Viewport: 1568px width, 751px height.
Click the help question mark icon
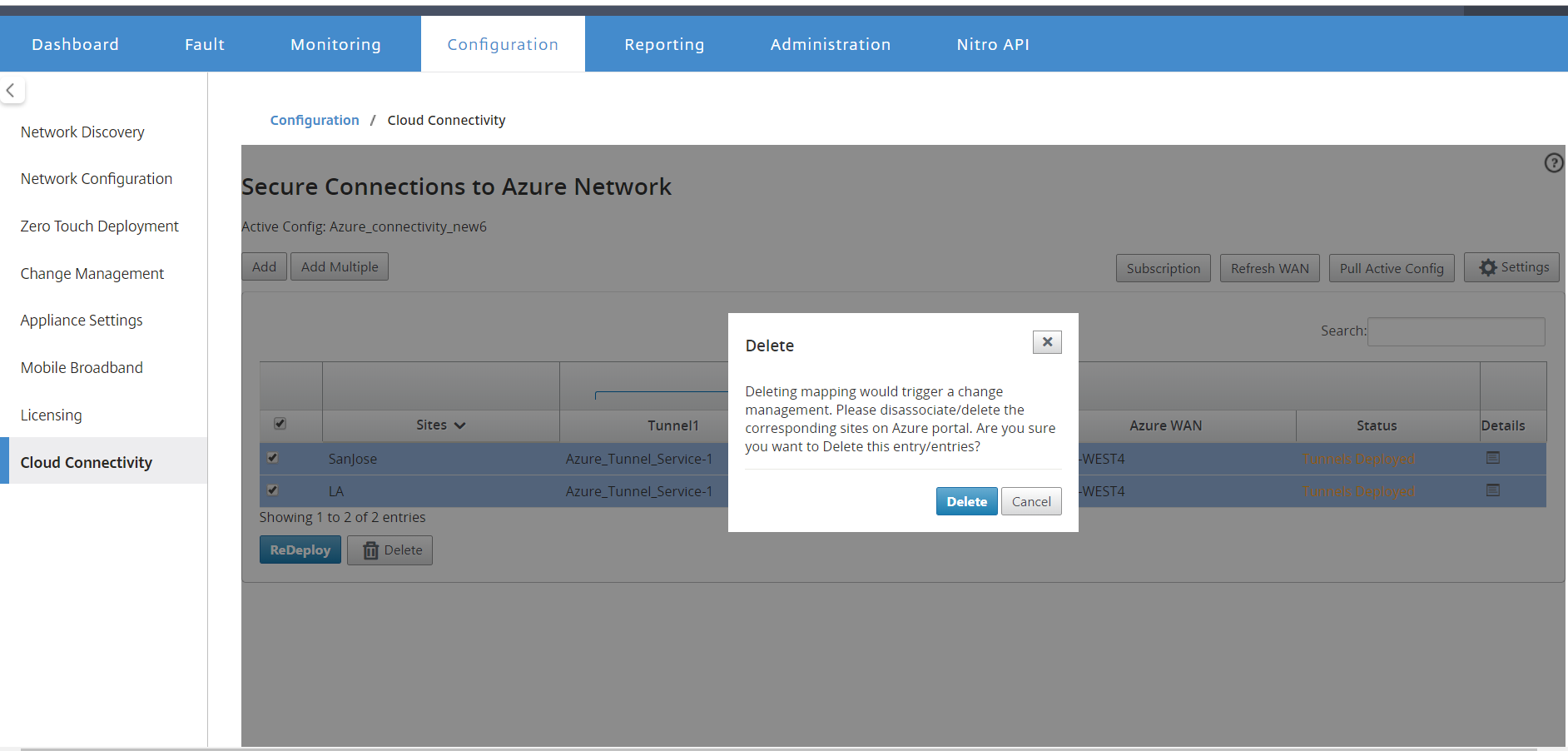[1553, 163]
